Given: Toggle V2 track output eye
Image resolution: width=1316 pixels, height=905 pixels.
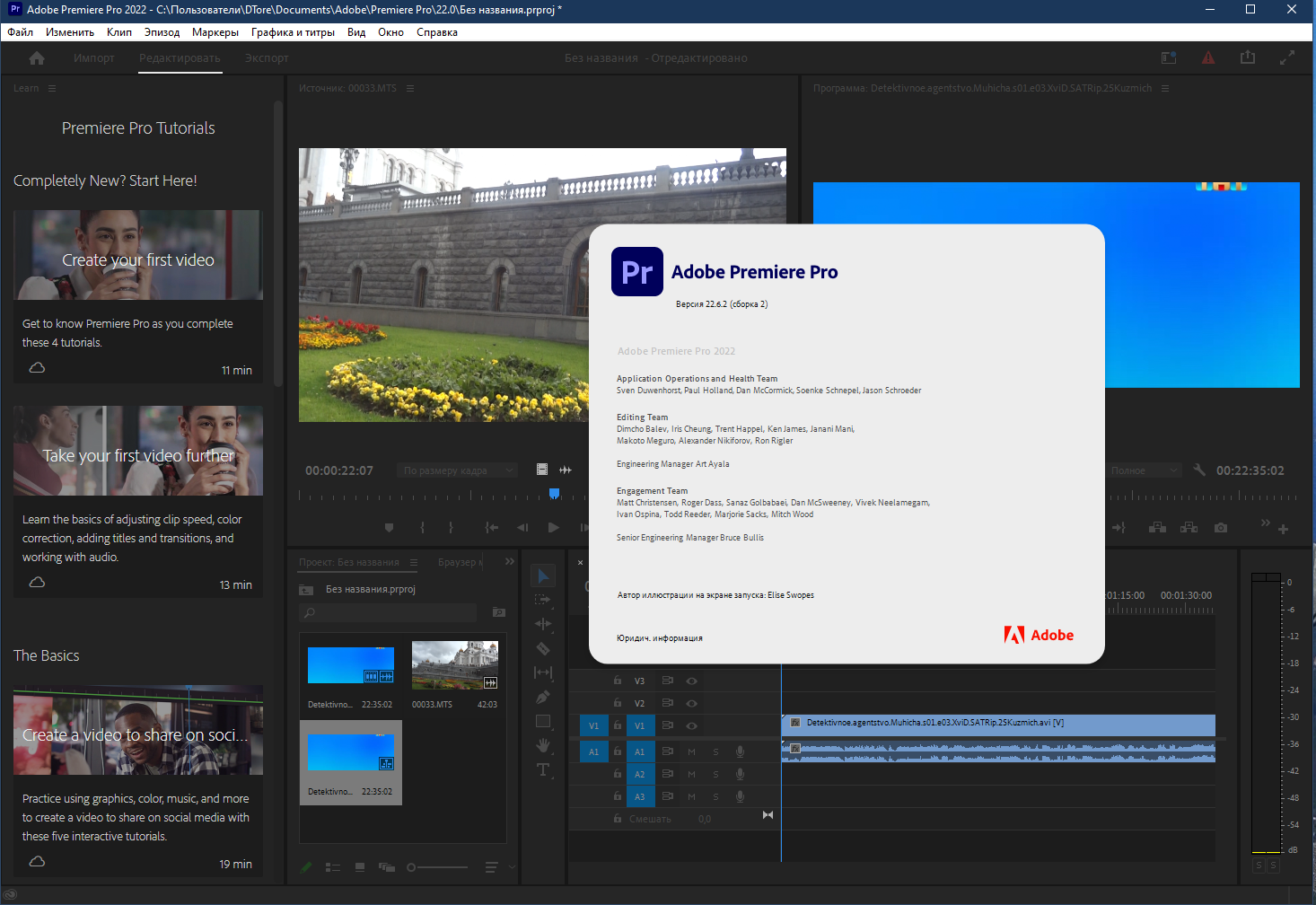Looking at the screenshot, I should (692, 704).
